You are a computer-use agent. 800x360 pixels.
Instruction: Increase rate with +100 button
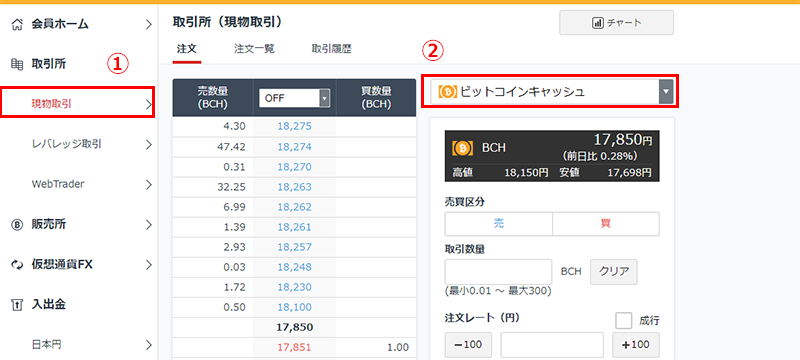pos(636,345)
